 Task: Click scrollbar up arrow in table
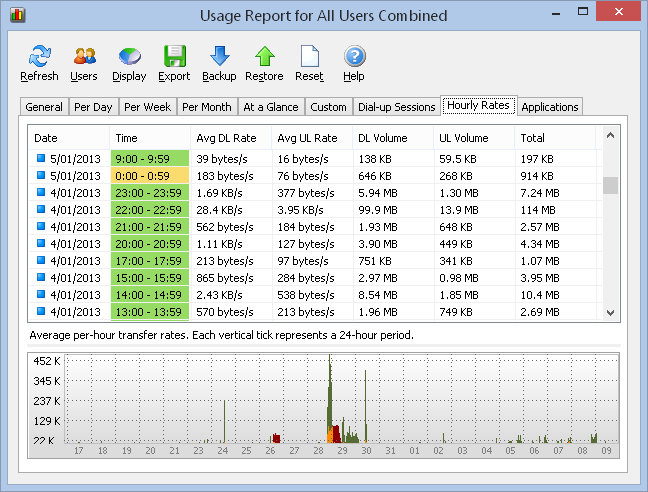pyautogui.click(x=610, y=135)
